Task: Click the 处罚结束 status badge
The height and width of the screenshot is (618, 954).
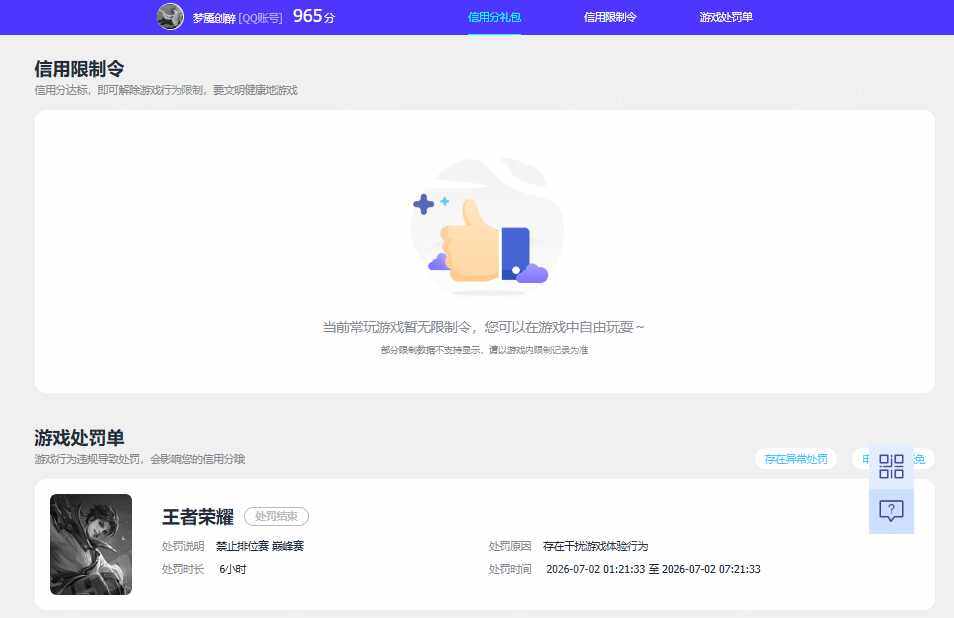Action: coord(276,516)
